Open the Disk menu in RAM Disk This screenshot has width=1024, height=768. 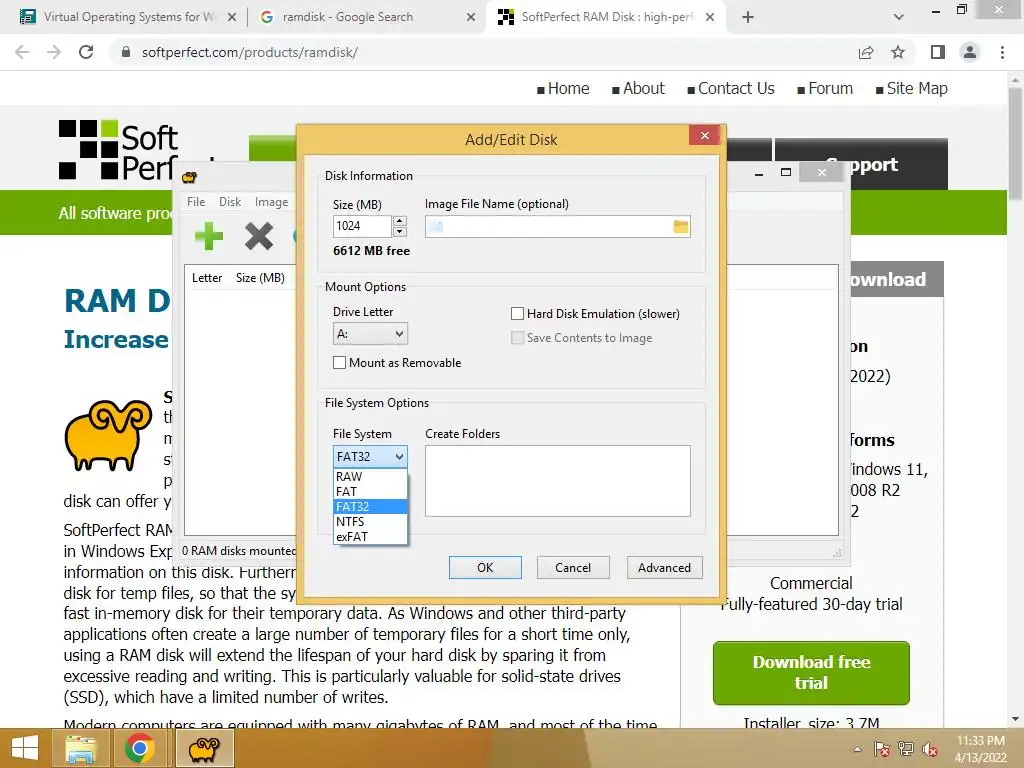point(230,202)
